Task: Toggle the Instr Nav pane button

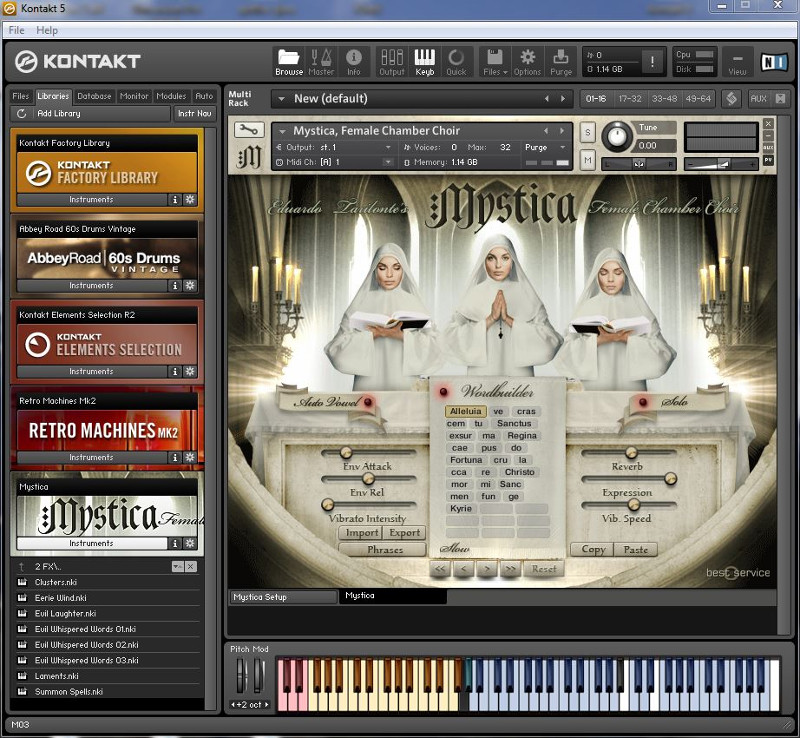Action: click(194, 113)
